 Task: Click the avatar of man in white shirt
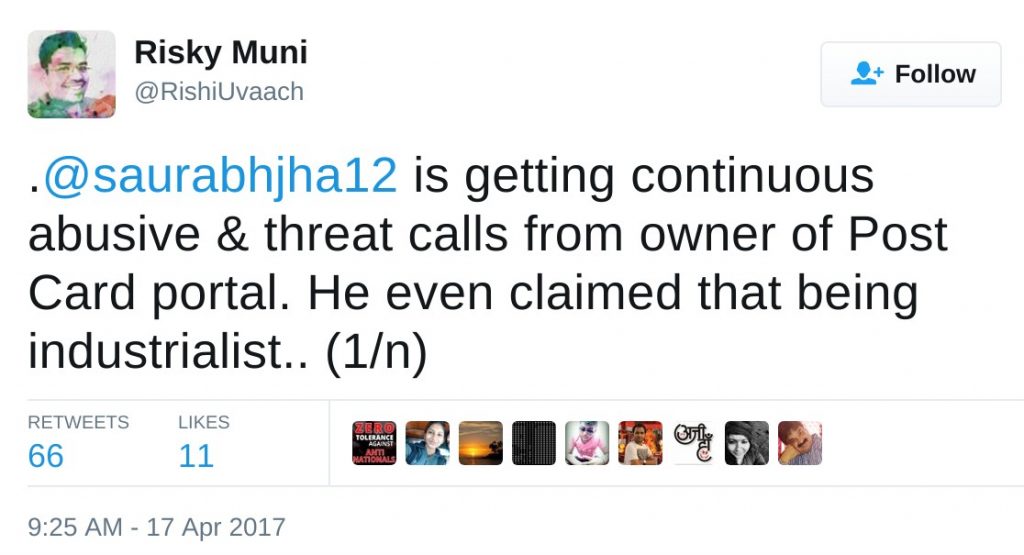point(640,443)
